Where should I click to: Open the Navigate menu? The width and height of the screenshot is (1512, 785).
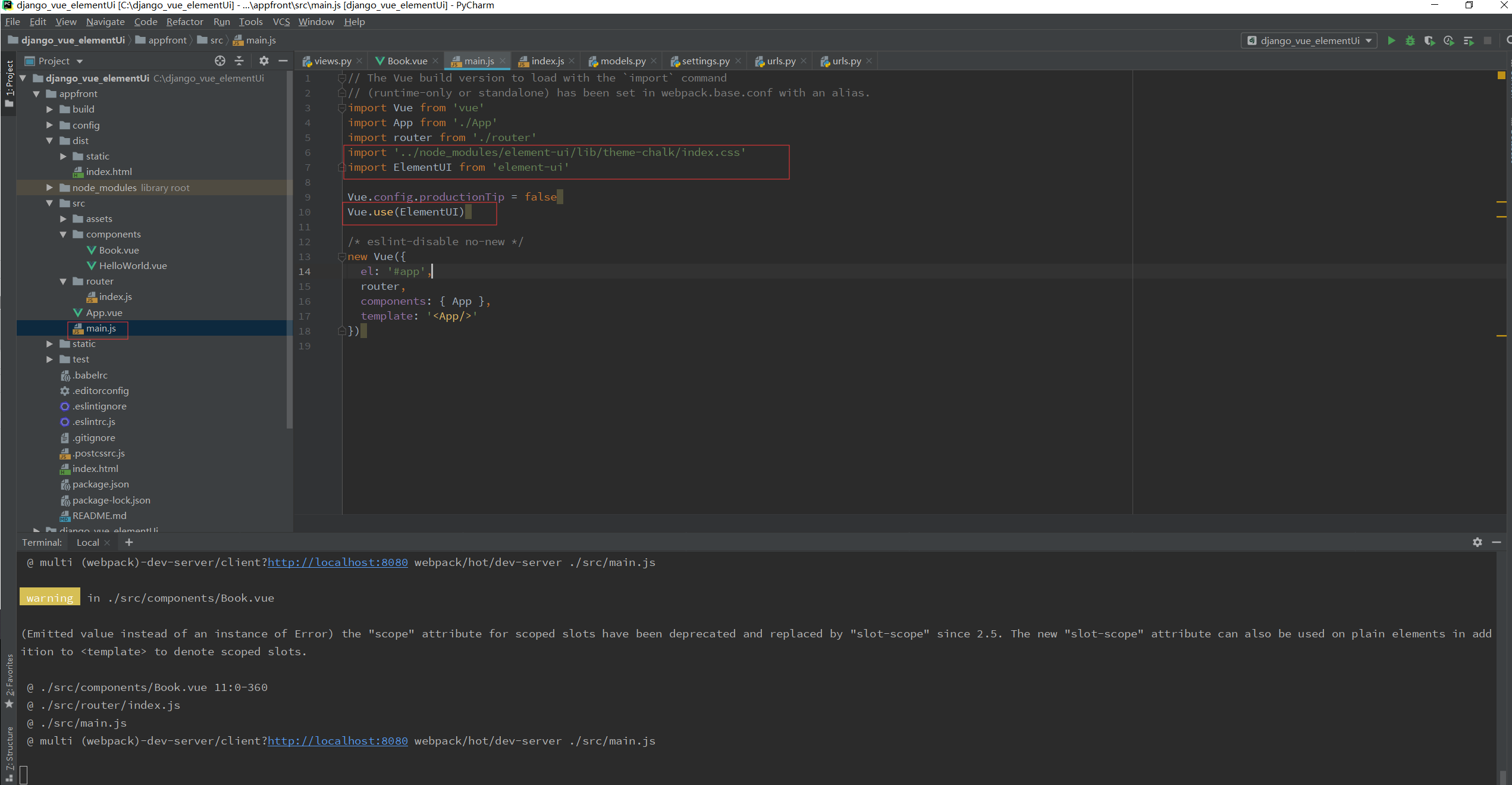pos(105,21)
